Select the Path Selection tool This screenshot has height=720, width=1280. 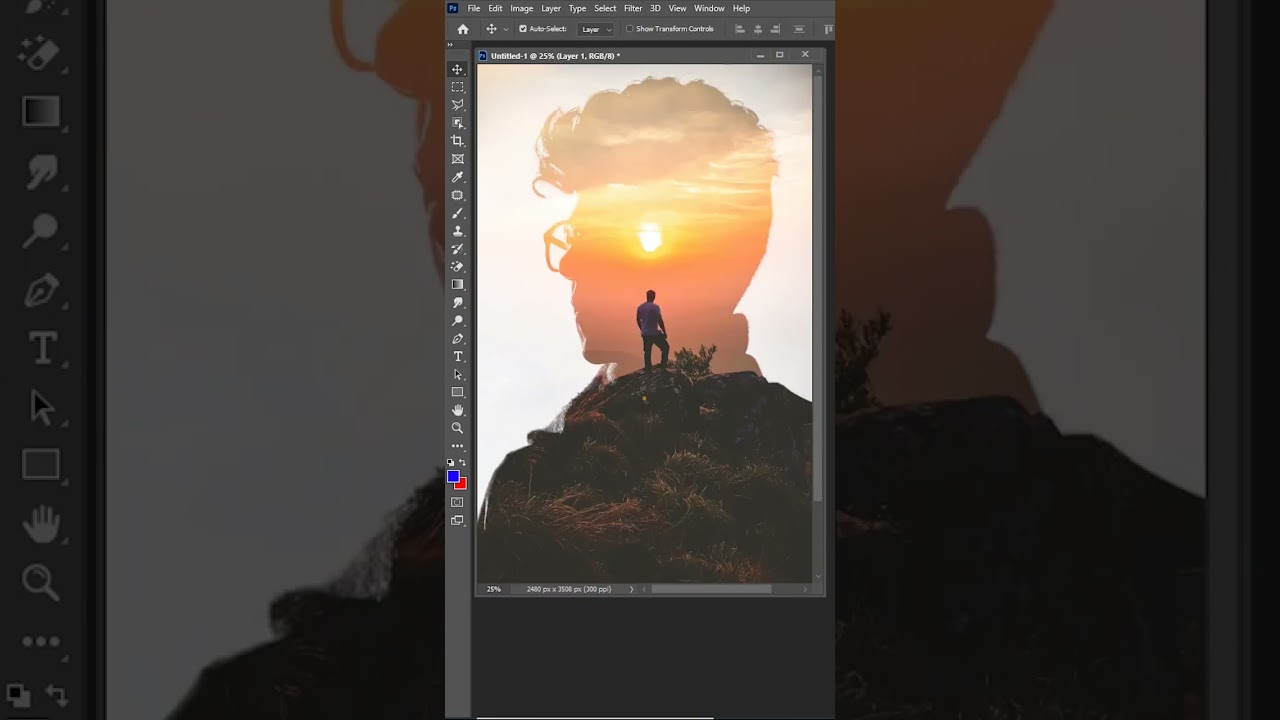point(458,375)
